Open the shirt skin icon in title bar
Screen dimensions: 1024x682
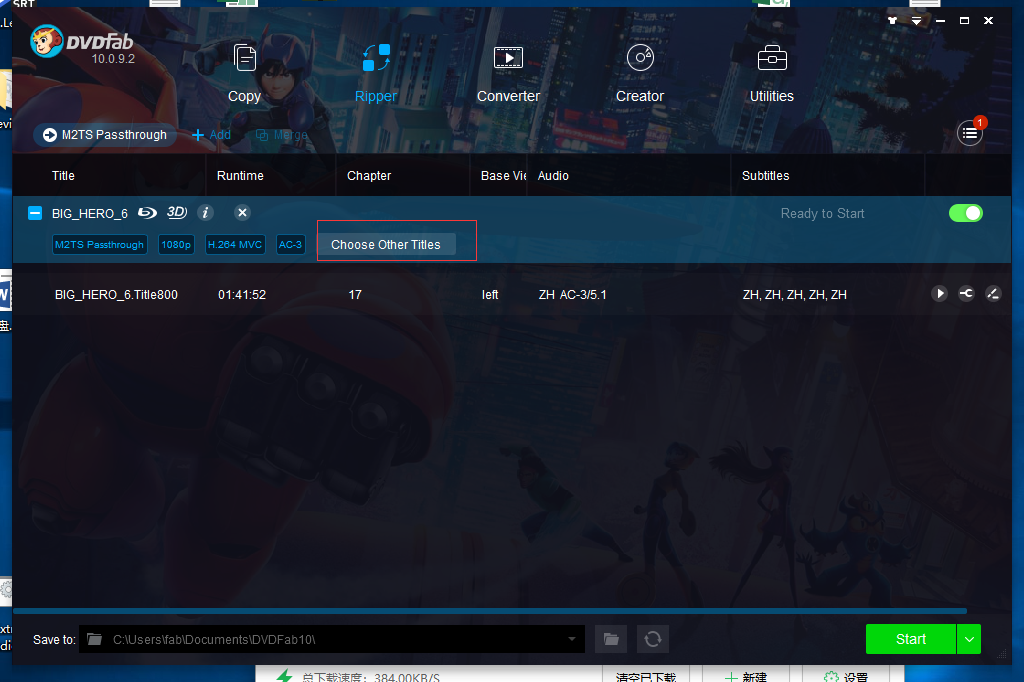pos(893,21)
